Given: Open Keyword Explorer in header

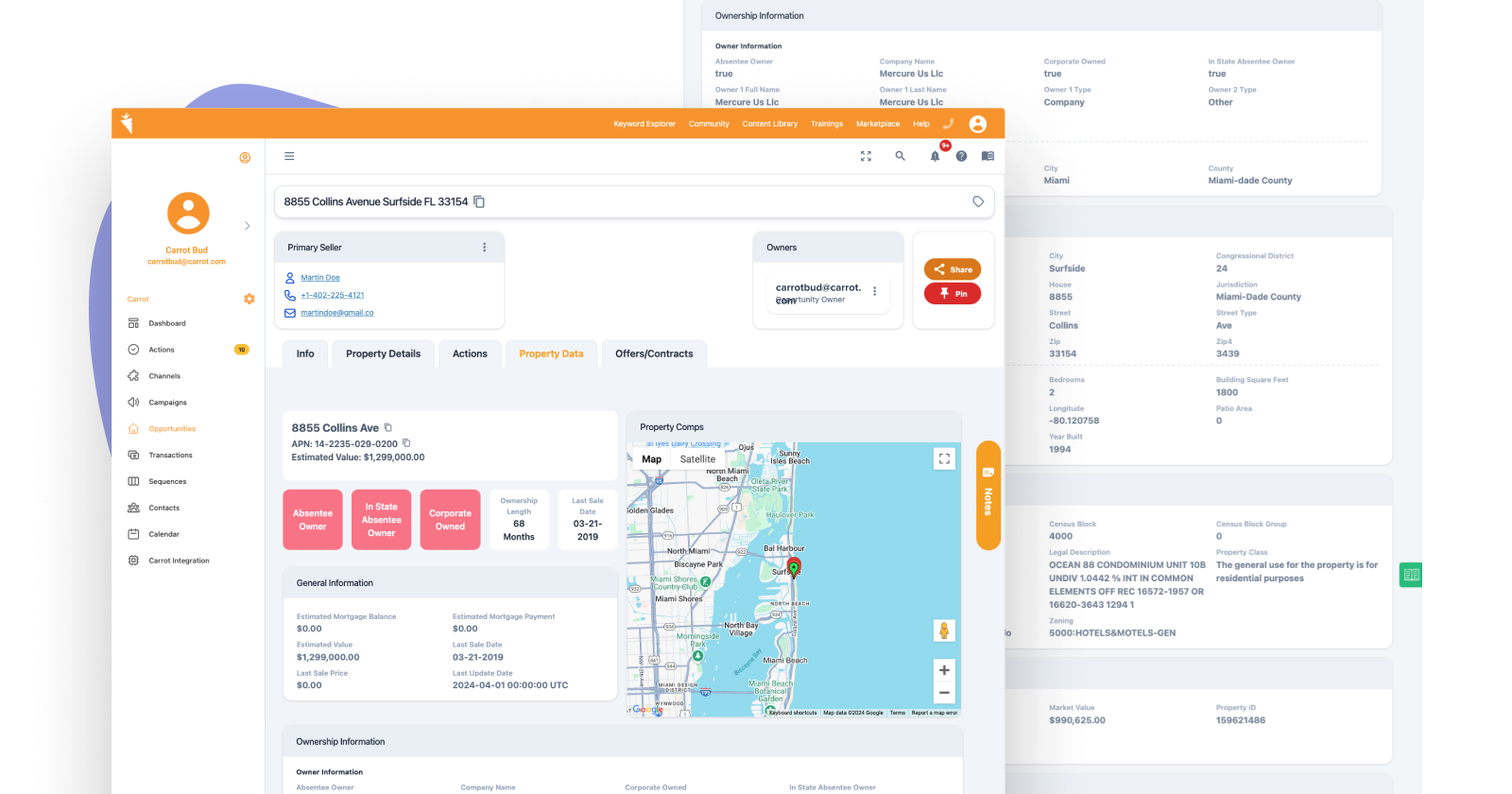Looking at the screenshot, I should 644,124.
